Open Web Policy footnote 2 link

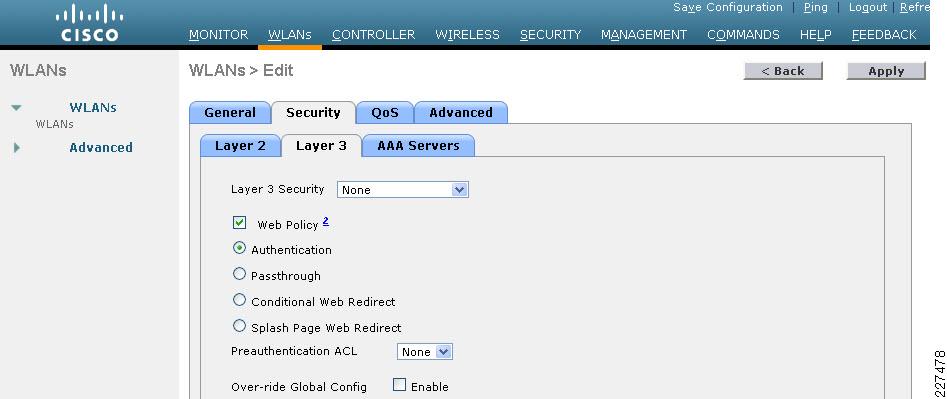(x=326, y=222)
